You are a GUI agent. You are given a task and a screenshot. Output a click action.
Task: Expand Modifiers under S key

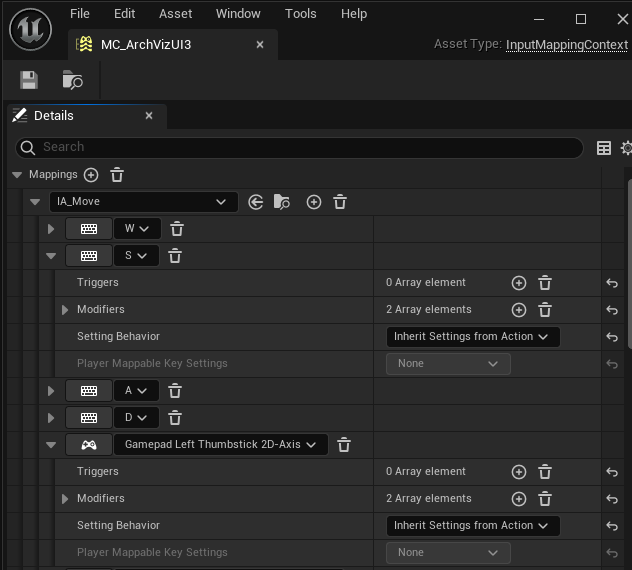(64, 310)
